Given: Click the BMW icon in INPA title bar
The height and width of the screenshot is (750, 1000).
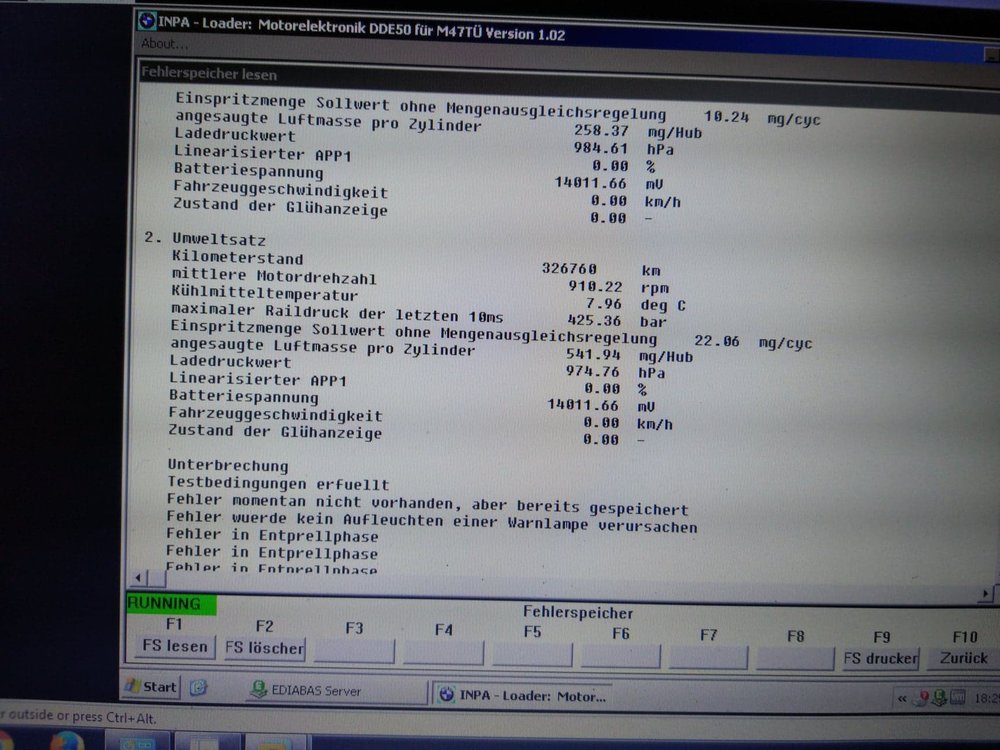Looking at the screenshot, I should tap(148, 22).
